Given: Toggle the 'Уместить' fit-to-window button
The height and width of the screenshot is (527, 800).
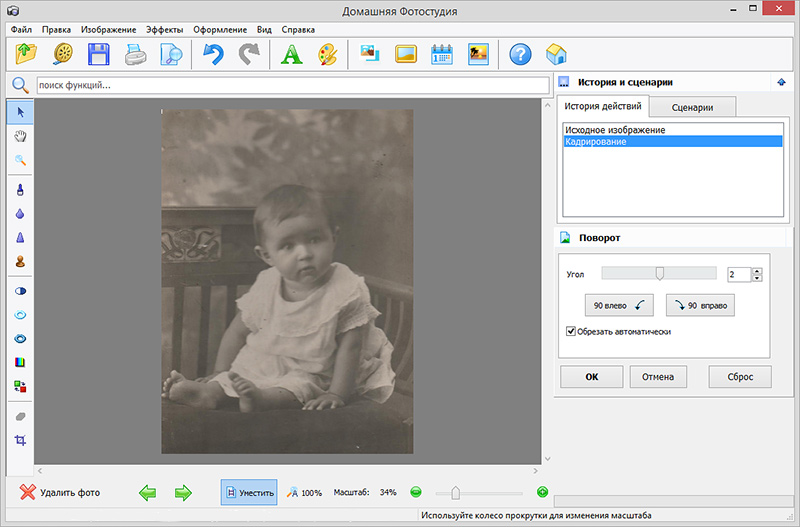Looking at the screenshot, I should [249, 492].
